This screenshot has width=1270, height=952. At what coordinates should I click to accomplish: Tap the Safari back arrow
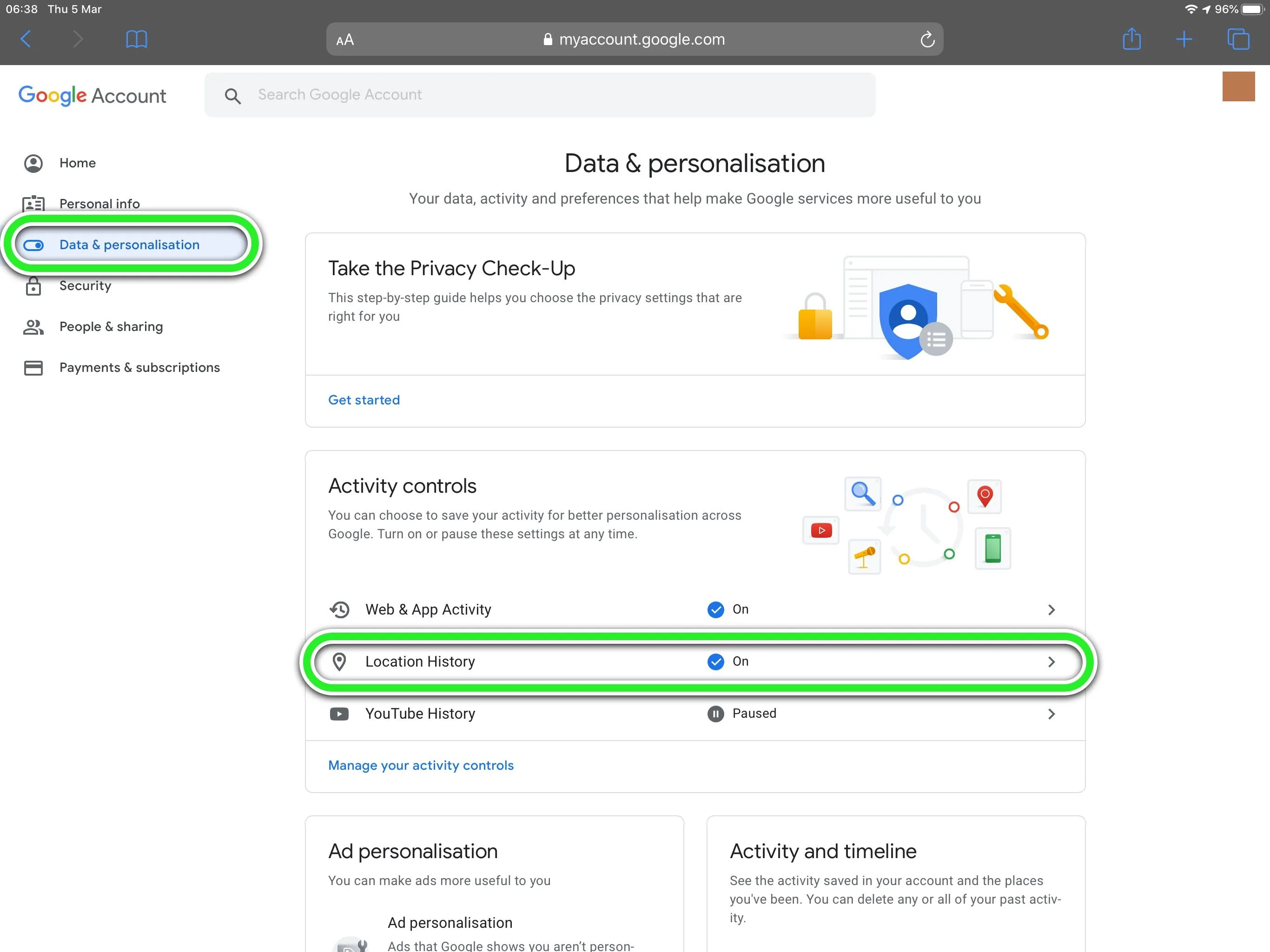(x=26, y=39)
